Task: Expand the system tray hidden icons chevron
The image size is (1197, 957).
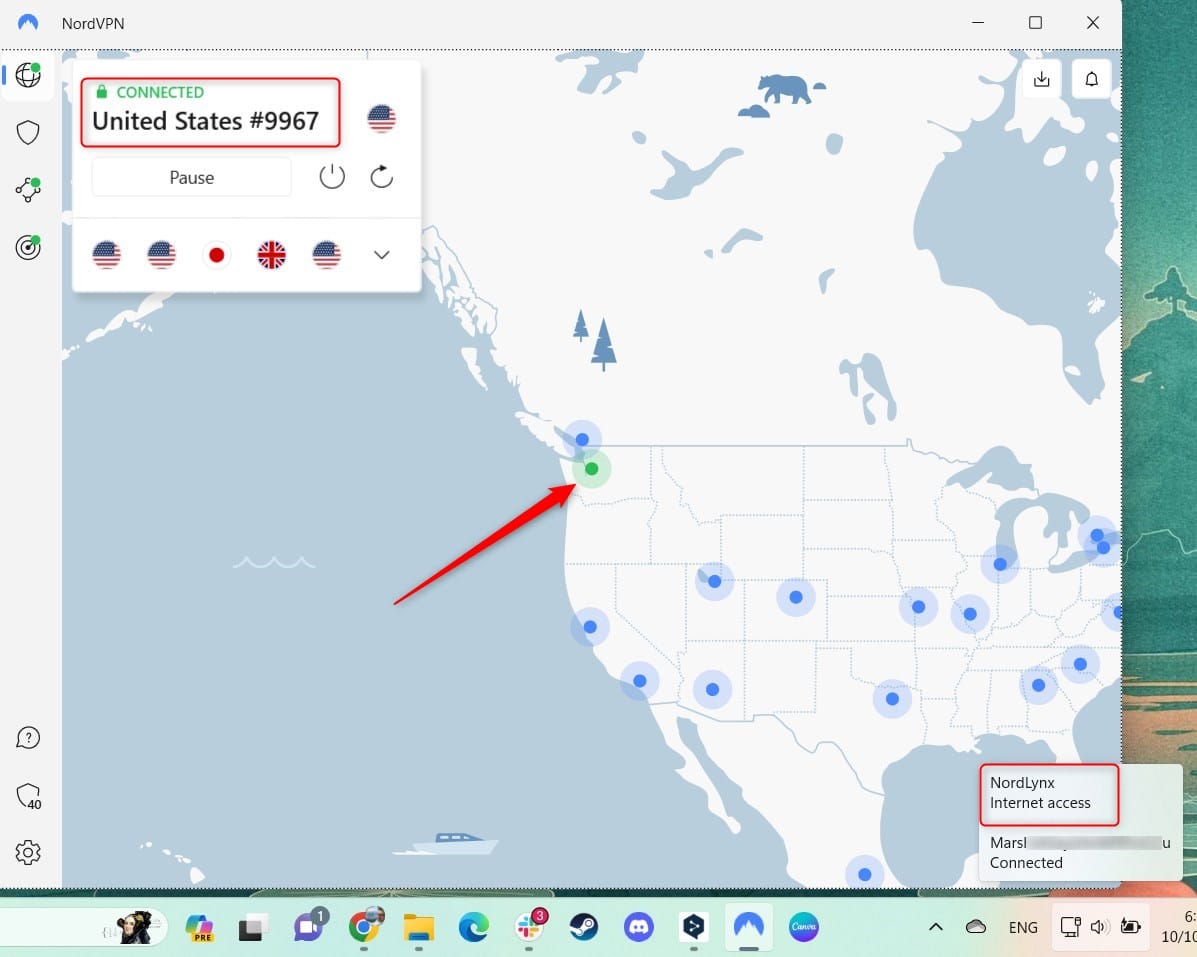Action: coord(936,927)
